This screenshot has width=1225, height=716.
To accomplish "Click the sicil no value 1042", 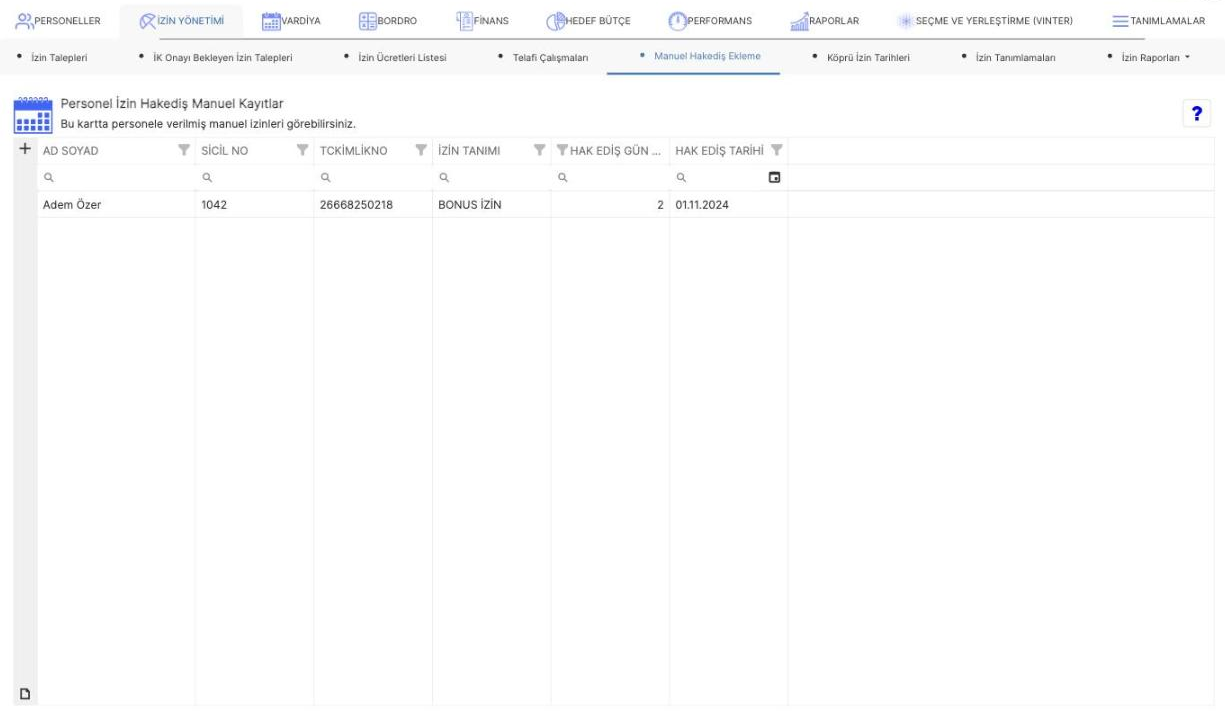I will (x=254, y=205).
